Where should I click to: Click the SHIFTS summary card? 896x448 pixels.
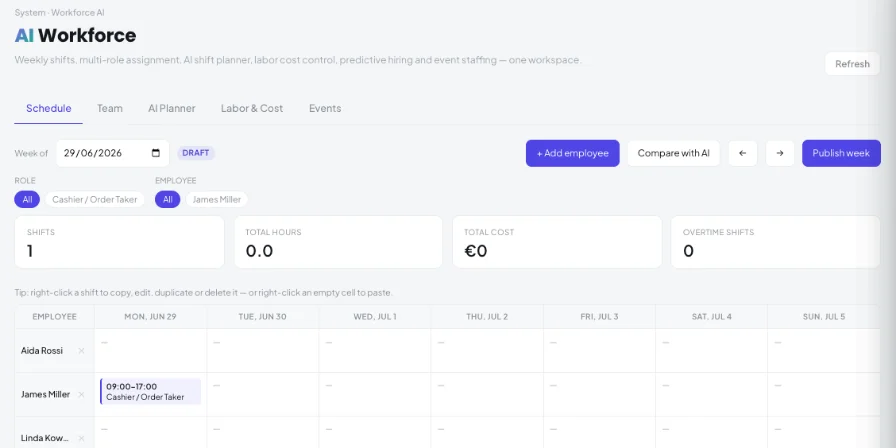tap(119, 242)
